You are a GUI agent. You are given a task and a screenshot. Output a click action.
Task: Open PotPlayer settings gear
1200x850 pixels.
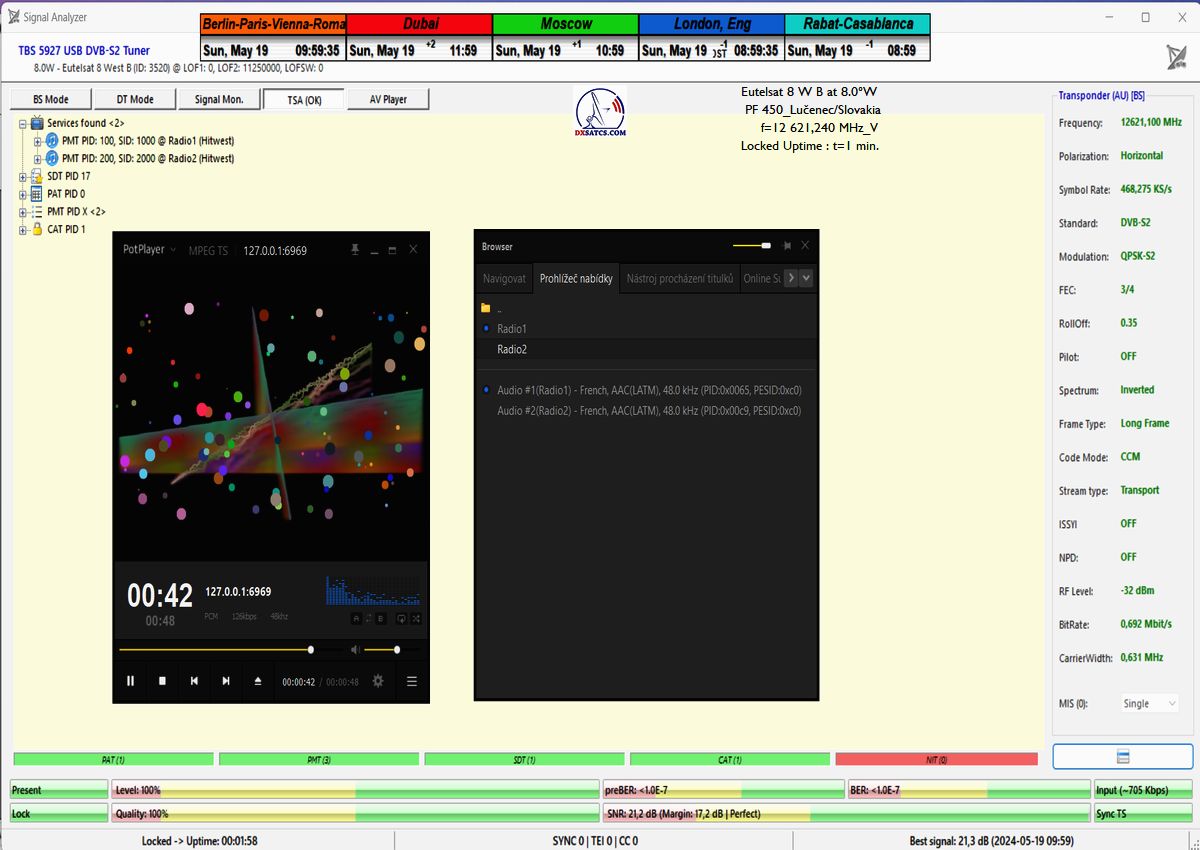378,681
